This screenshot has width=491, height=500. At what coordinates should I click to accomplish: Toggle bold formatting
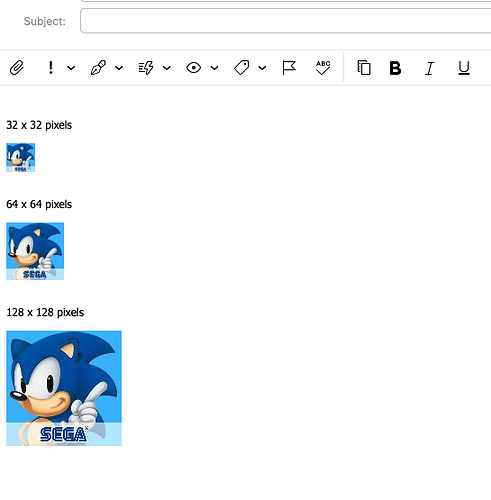click(x=395, y=68)
